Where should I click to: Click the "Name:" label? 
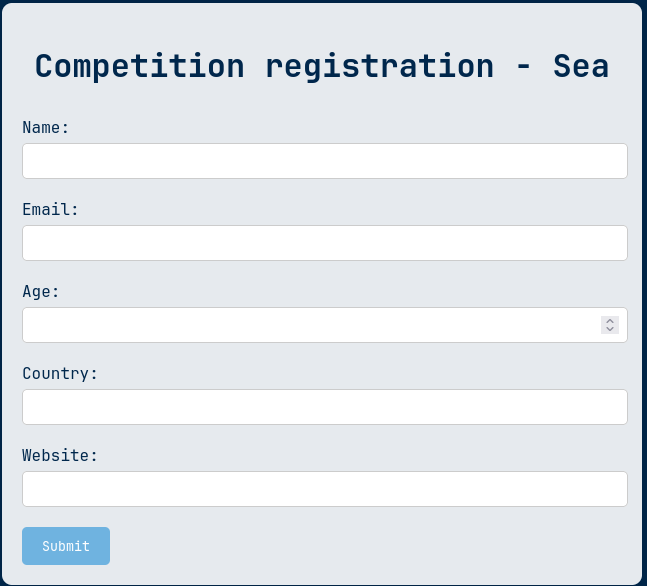(x=45, y=128)
